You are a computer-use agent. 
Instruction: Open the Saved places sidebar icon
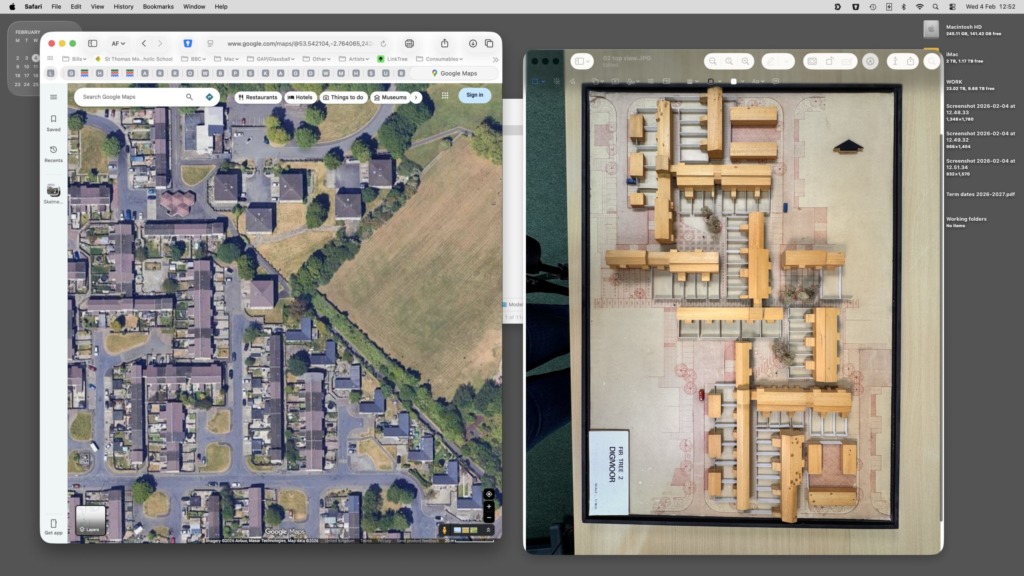click(x=53, y=122)
